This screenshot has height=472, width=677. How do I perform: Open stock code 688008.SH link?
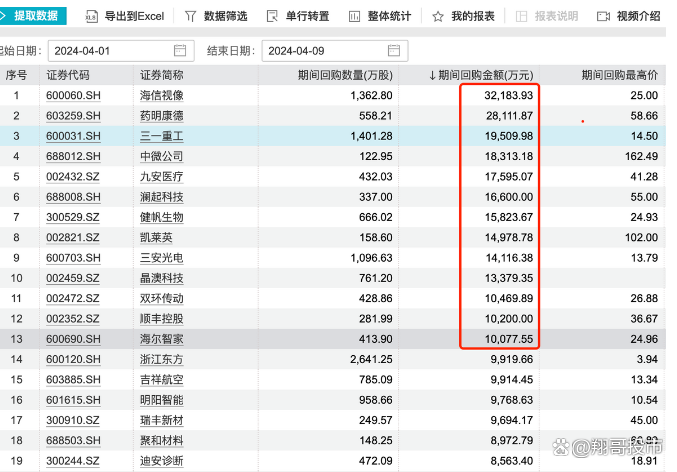[73, 197]
